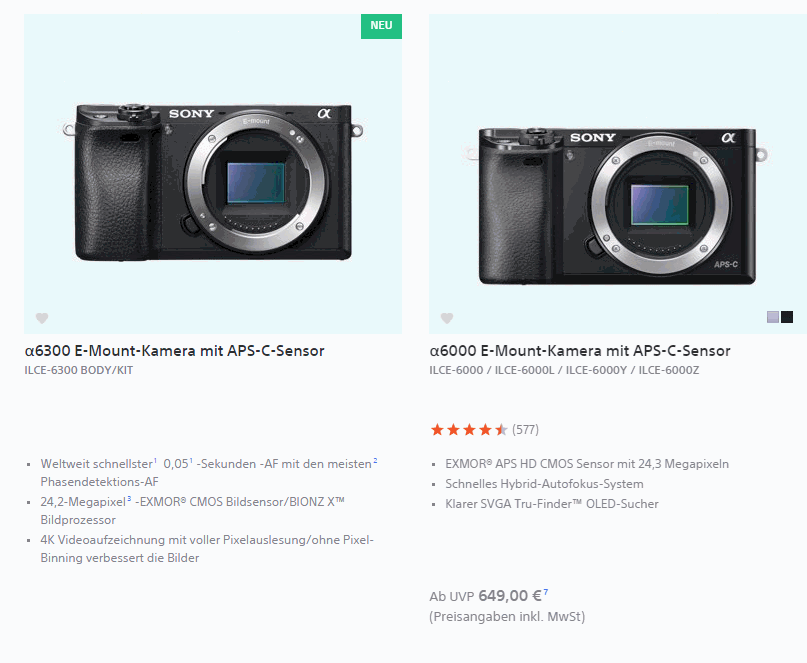This screenshot has height=663, width=807.
Task: Open the α6000 camera product image
Action: (618, 205)
